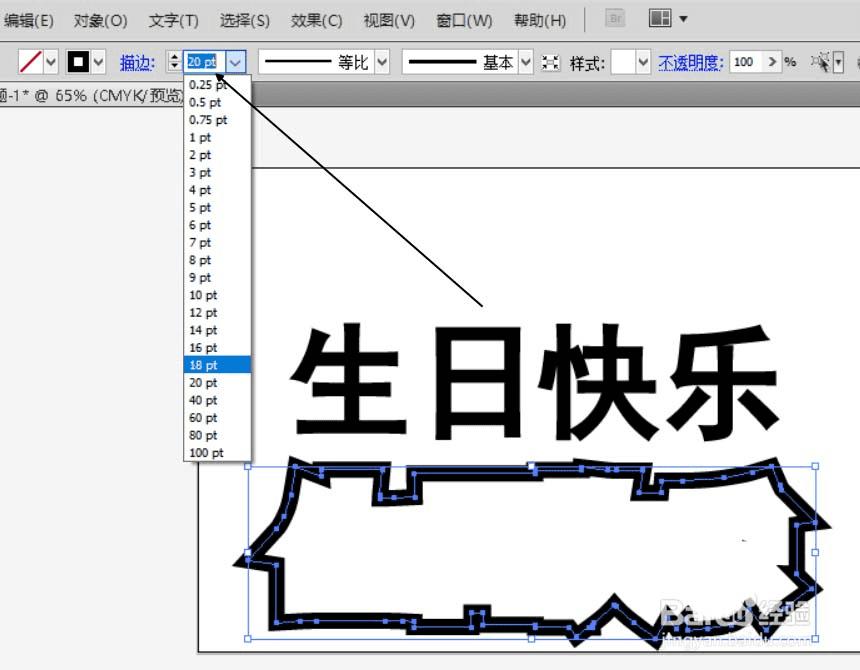The width and height of the screenshot is (860, 670).
Task: Click the select similar objects icon
Action: point(821,62)
